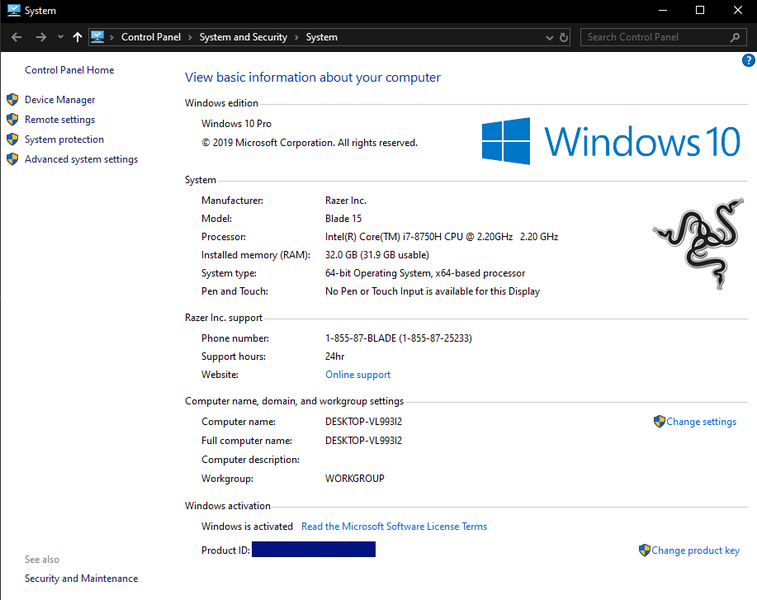This screenshot has height=600, width=757.
Task: Click the Computer name value DESKTOP-VL993I2
Action: 364,421
